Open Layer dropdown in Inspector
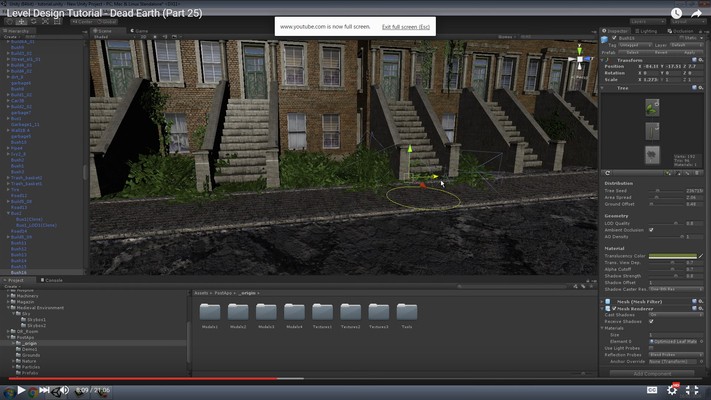711x400 pixels. click(x=686, y=45)
